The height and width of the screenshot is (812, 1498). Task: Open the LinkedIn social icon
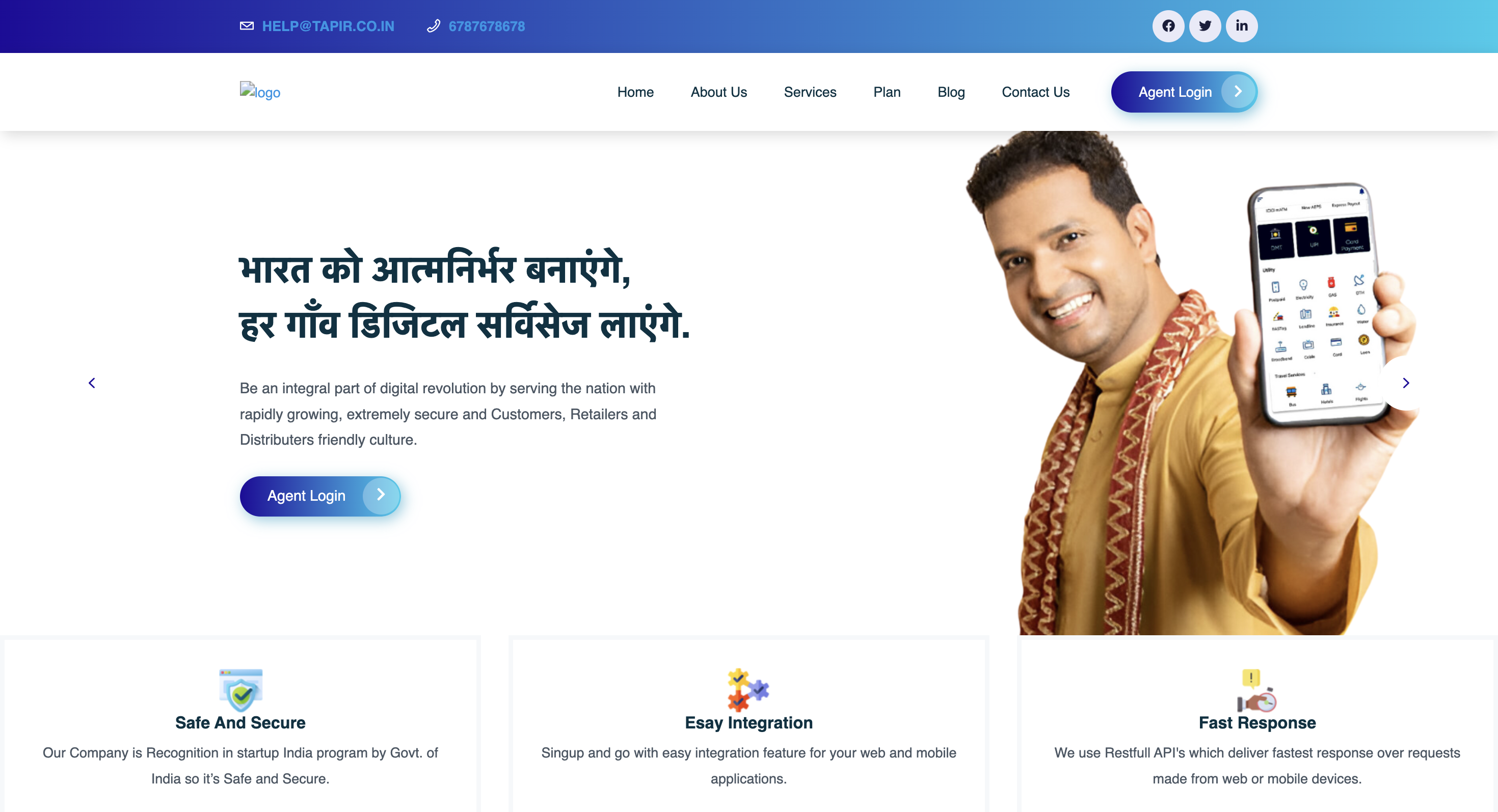pos(1242,26)
